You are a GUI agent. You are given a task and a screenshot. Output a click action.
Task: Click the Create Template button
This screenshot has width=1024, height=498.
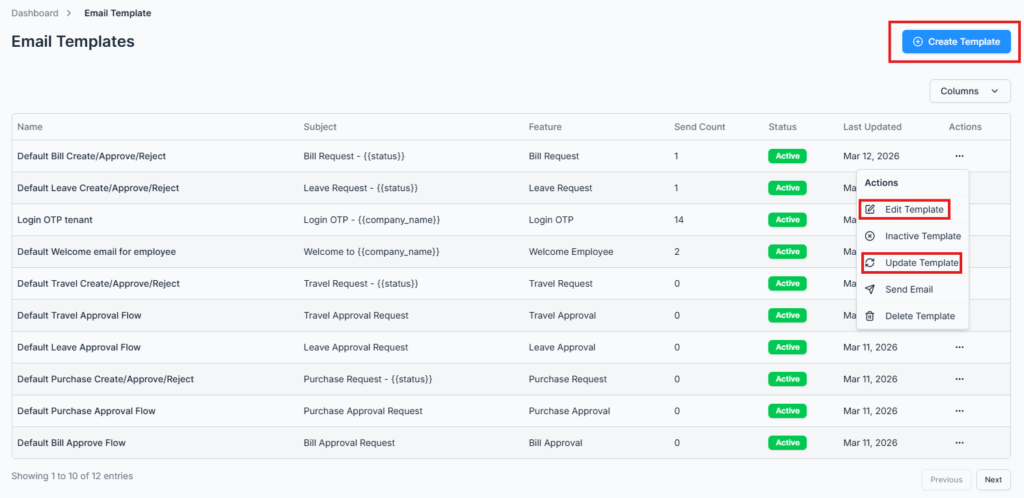coord(956,42)
